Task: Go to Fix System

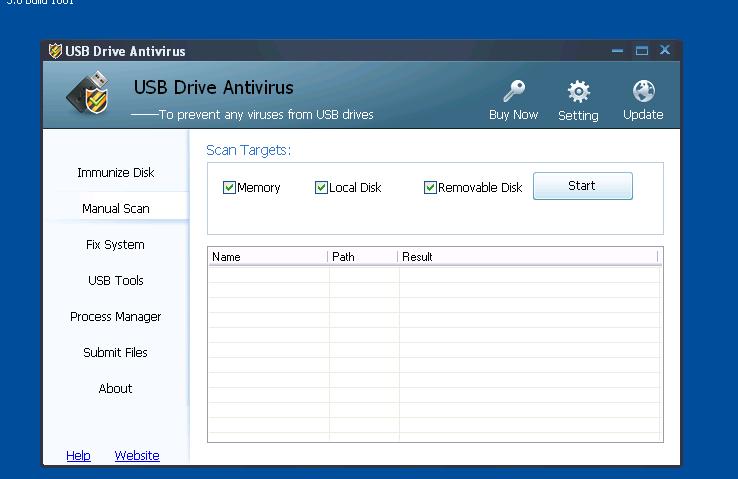Action: (115, 245)
